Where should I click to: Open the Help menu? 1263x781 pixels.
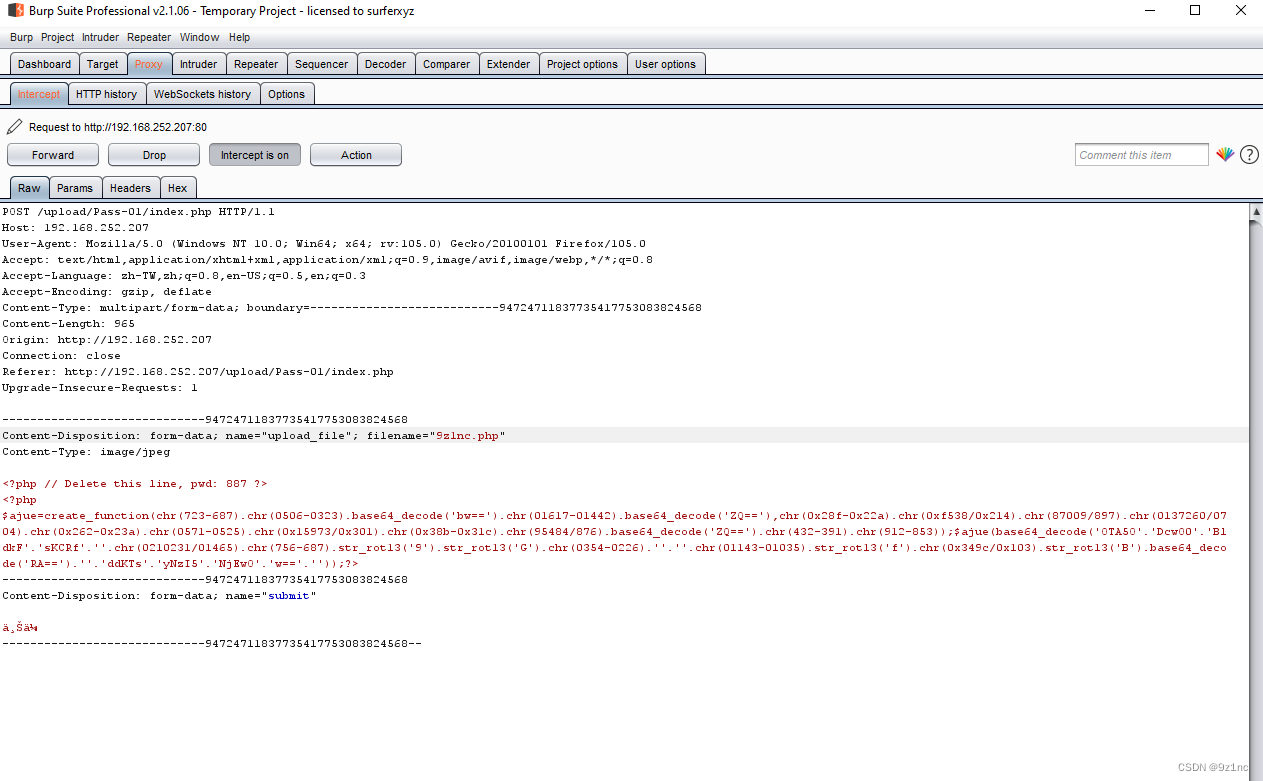point(240,37)
